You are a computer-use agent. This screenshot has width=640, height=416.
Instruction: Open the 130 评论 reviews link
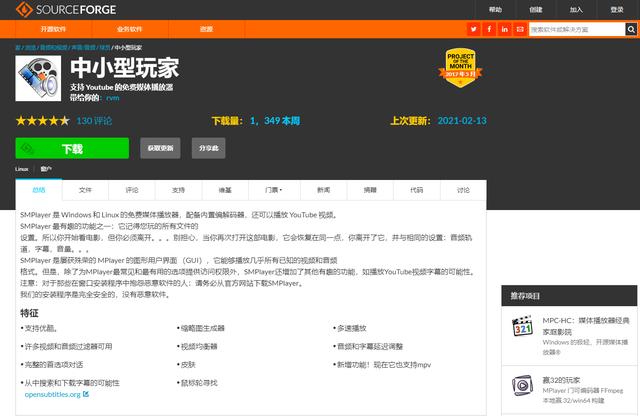click(x=94, y=121)
